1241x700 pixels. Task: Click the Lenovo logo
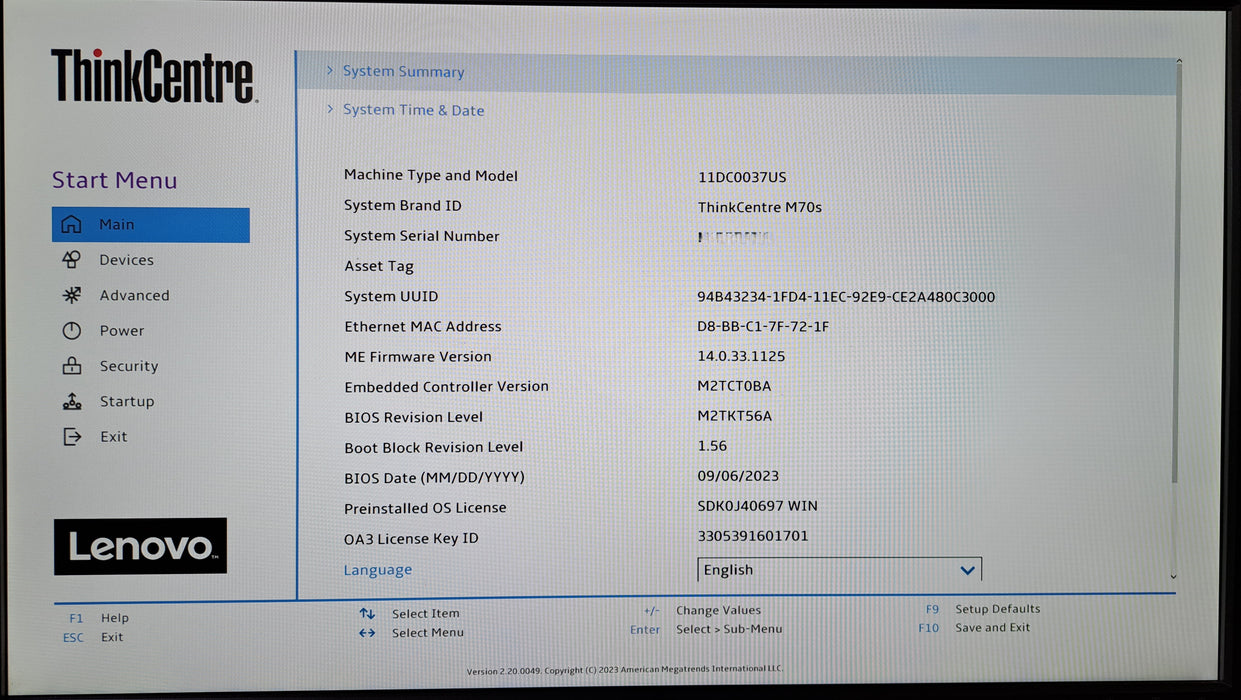(x=140, y=546)
